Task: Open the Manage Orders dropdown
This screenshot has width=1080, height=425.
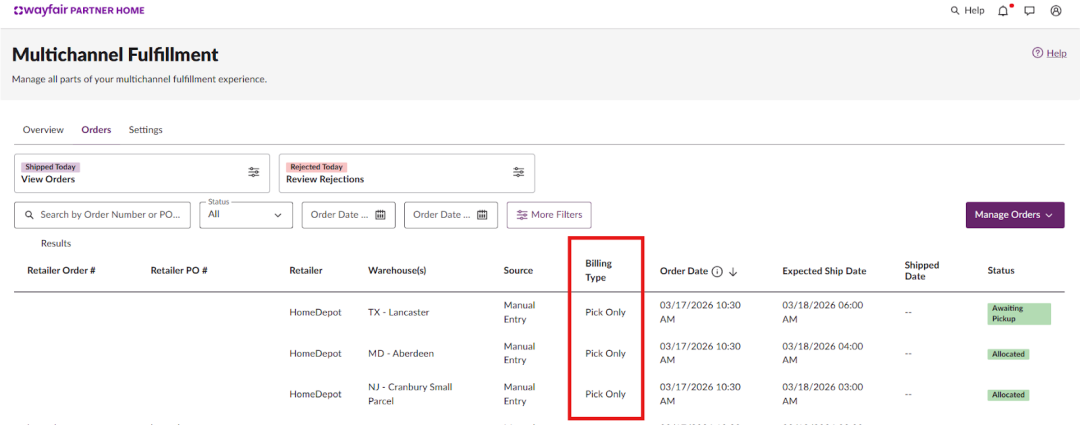Action: click(x=1014, y=215)
